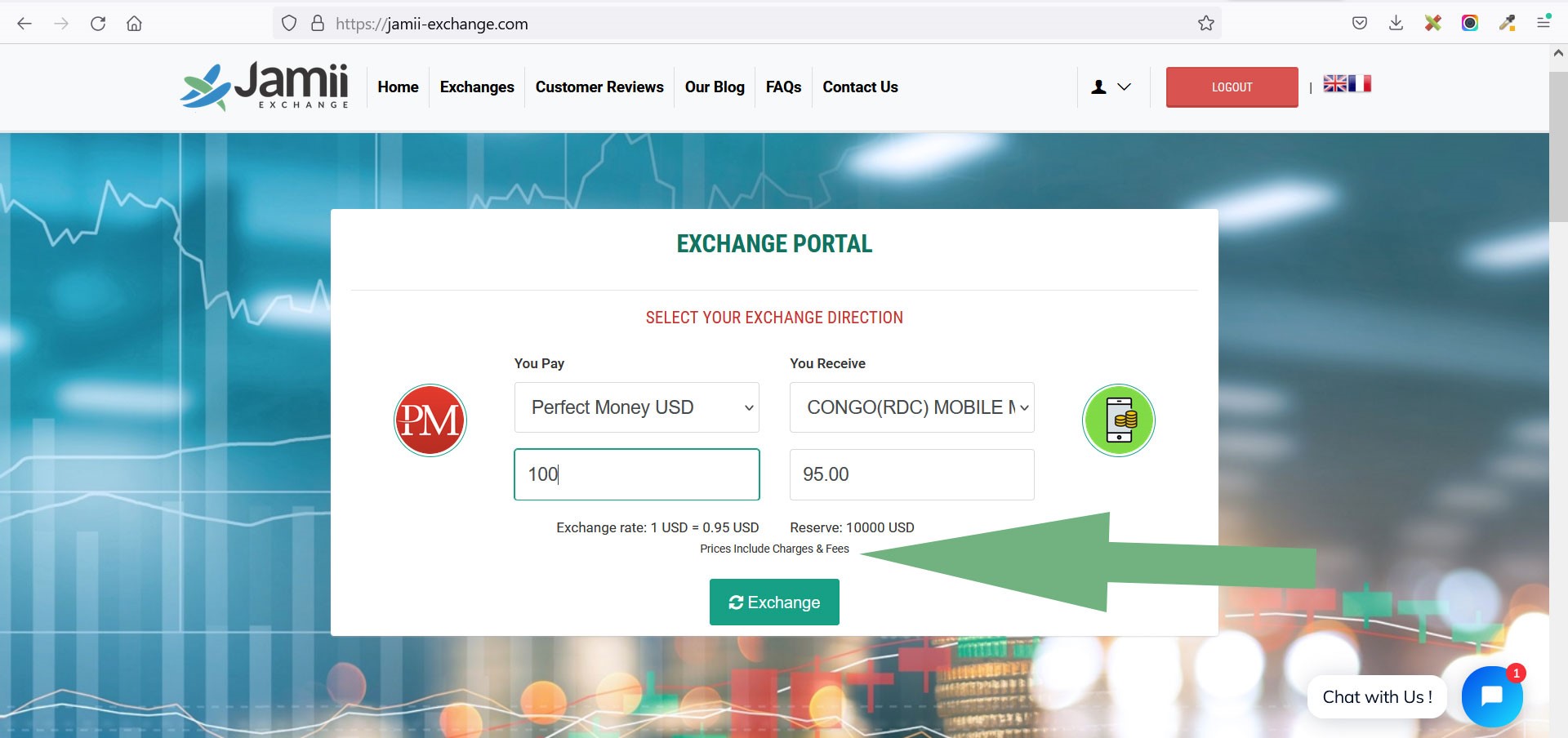Click the receive amount field 95.00

coord(912,474)
